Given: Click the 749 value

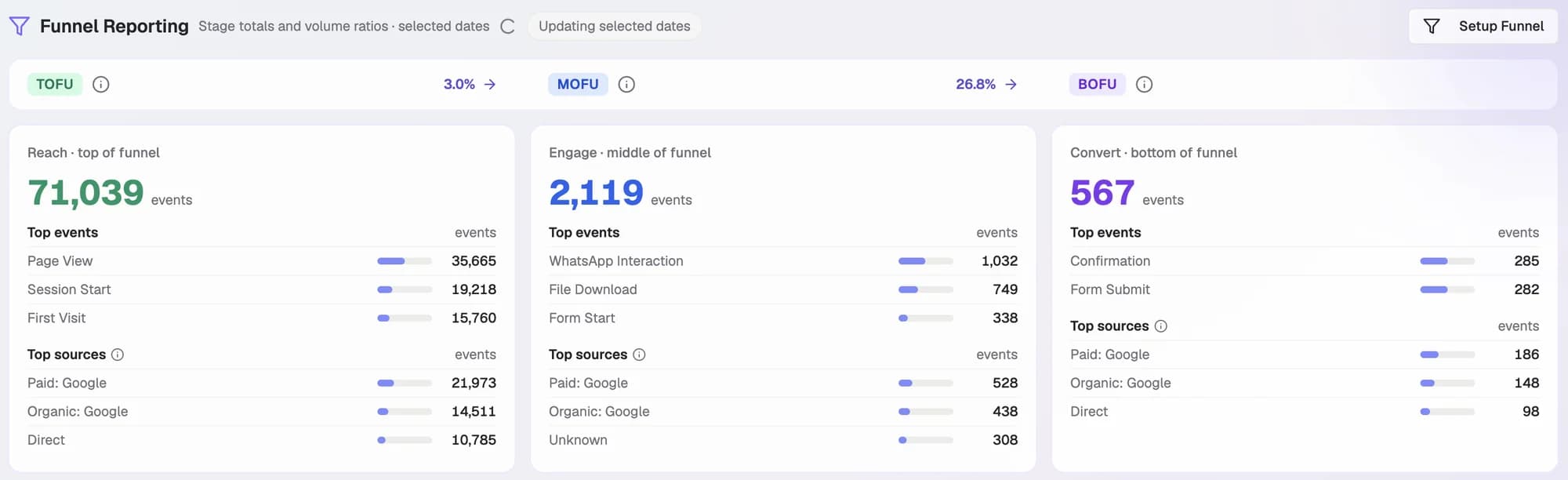Looking at the screenshot, I should tap(1005, 289).
